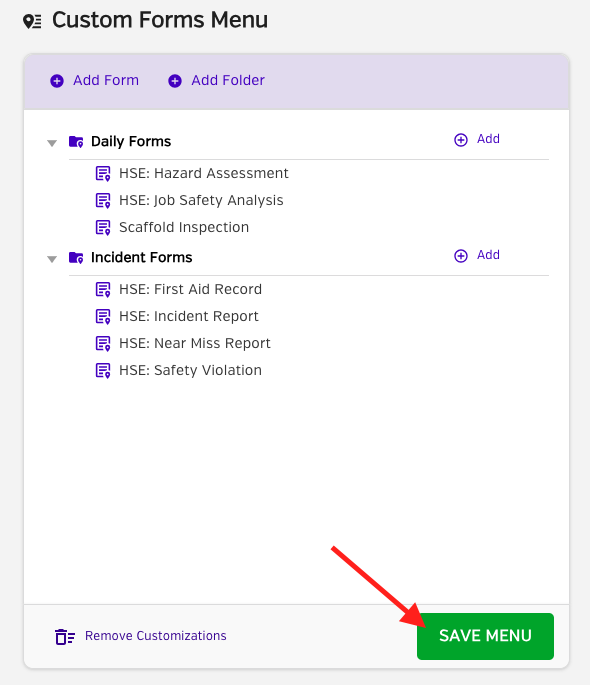Click the circled plus icon in Daily Forms row
The height and width of the screenshot is (685, 590).
[461, 140]
